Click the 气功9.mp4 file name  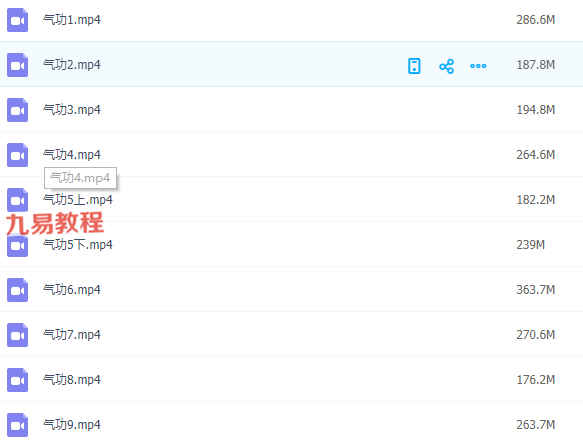[72, 424]
